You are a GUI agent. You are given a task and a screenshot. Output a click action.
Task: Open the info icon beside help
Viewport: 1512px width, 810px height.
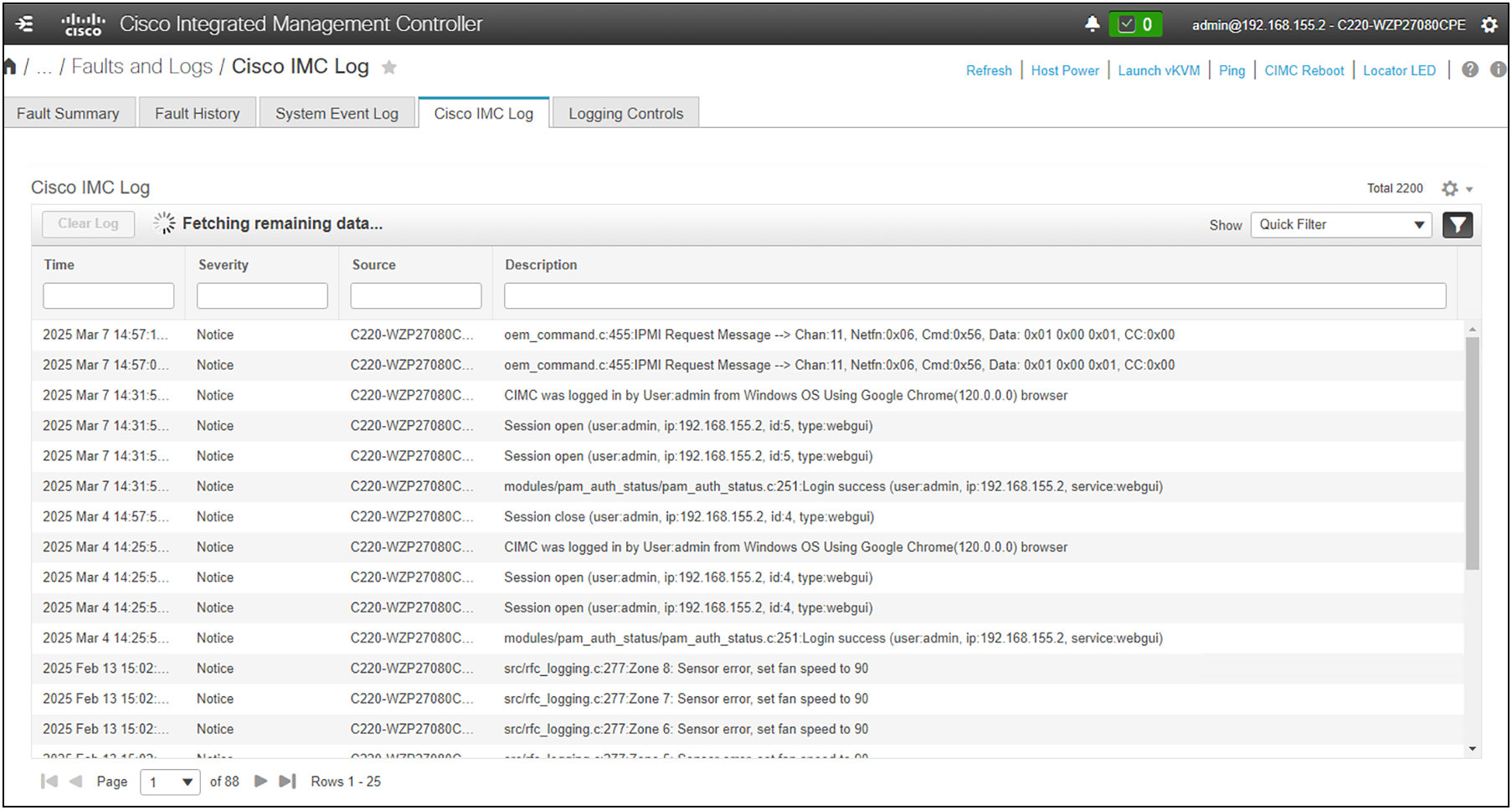[1499, 69]
